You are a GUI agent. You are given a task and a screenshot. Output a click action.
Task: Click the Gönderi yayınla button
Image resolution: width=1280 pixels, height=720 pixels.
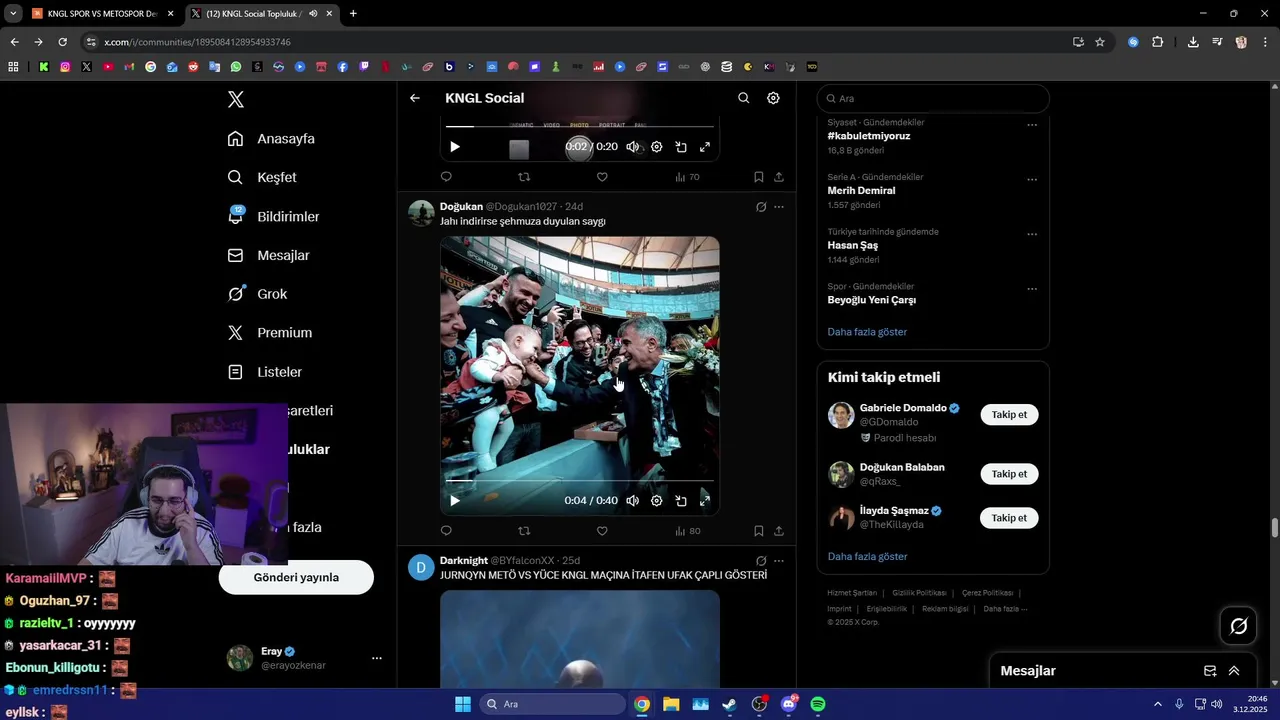[x=296, y=577]
